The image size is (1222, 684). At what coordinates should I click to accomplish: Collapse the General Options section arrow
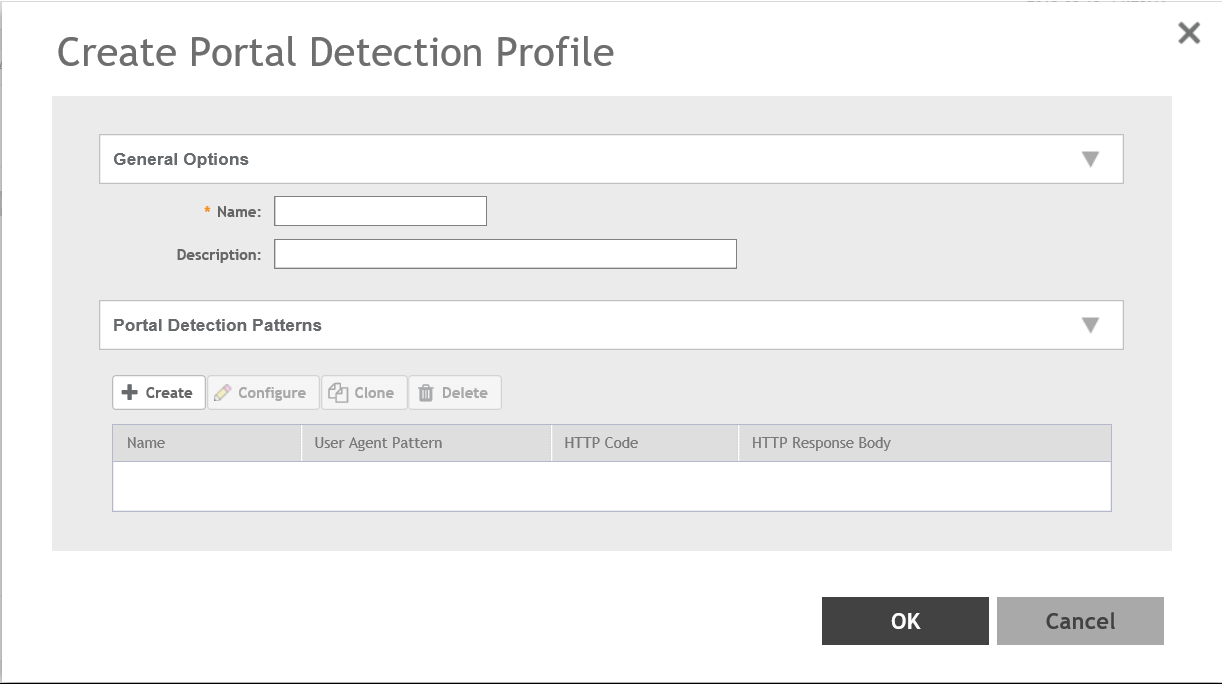tap(1090, 159)
